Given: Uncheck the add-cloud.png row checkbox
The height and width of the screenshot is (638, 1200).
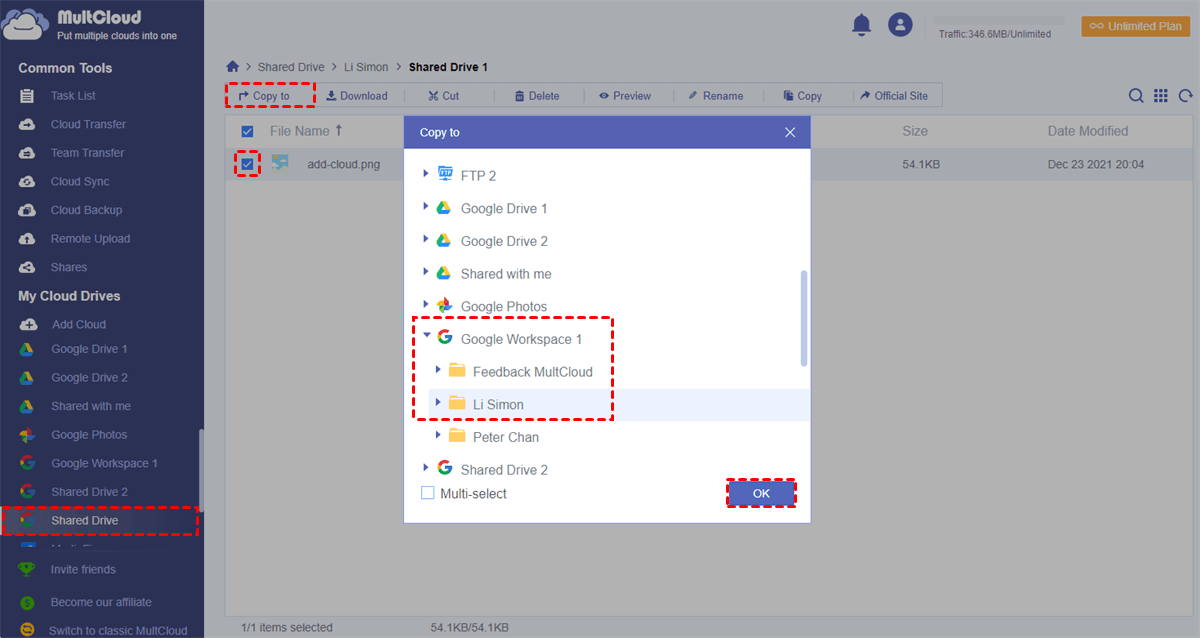Looking at the screenshot, I should (x=247, y=164).
